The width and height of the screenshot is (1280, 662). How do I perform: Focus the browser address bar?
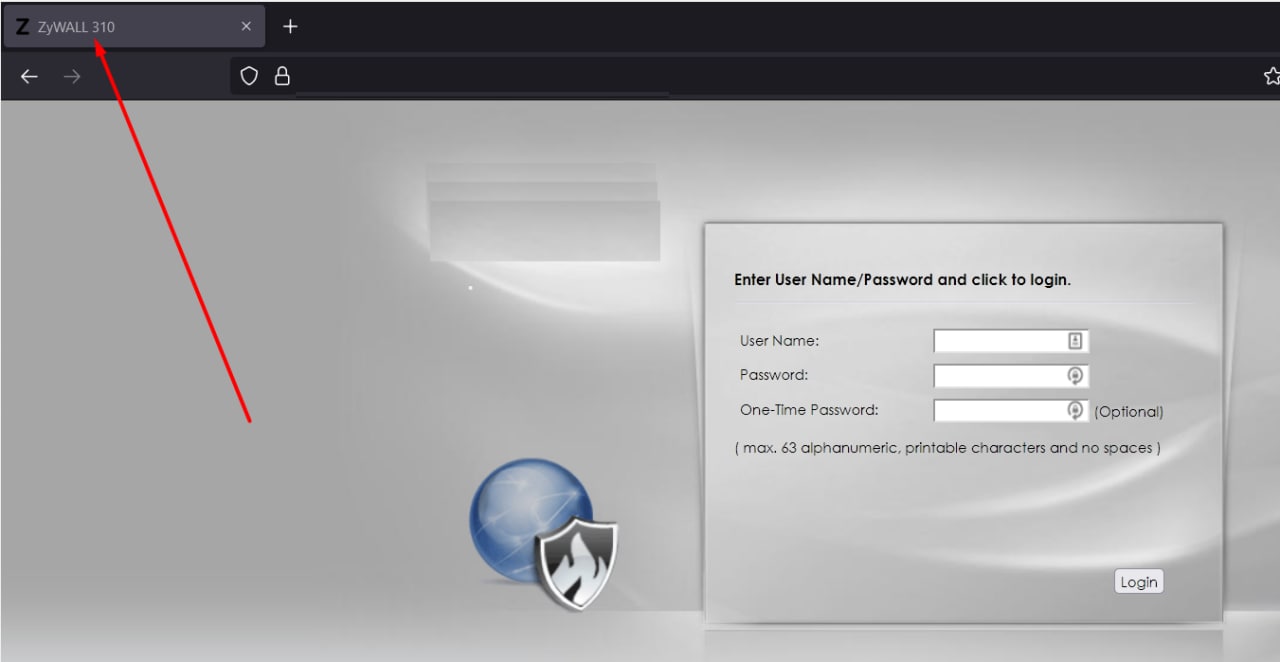[760, 76]
